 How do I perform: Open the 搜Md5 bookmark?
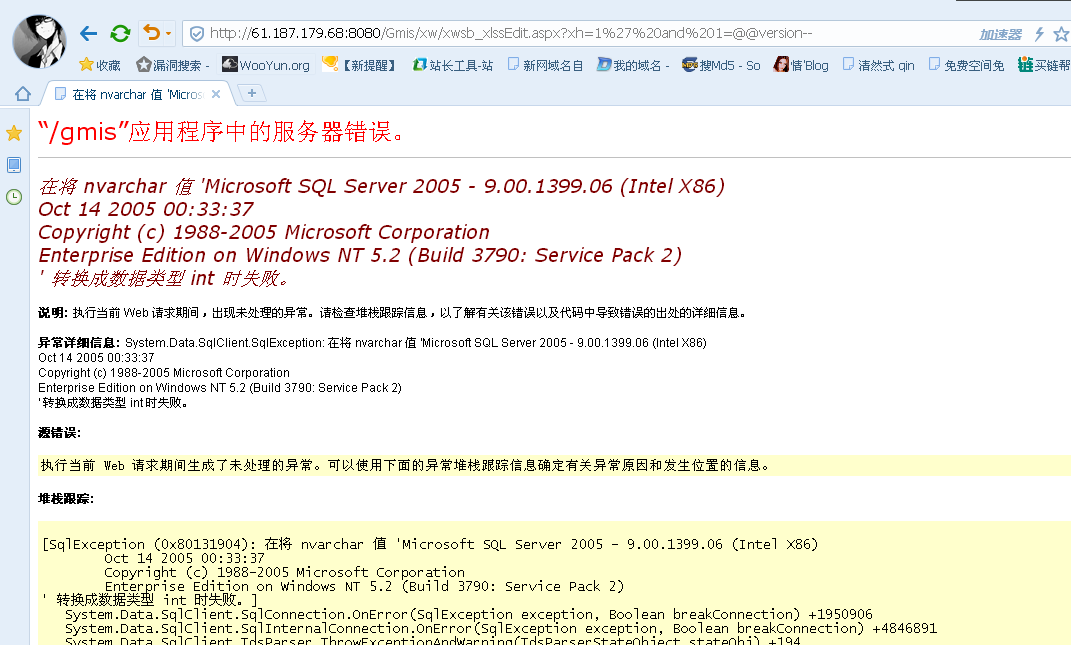coord(721,65)
